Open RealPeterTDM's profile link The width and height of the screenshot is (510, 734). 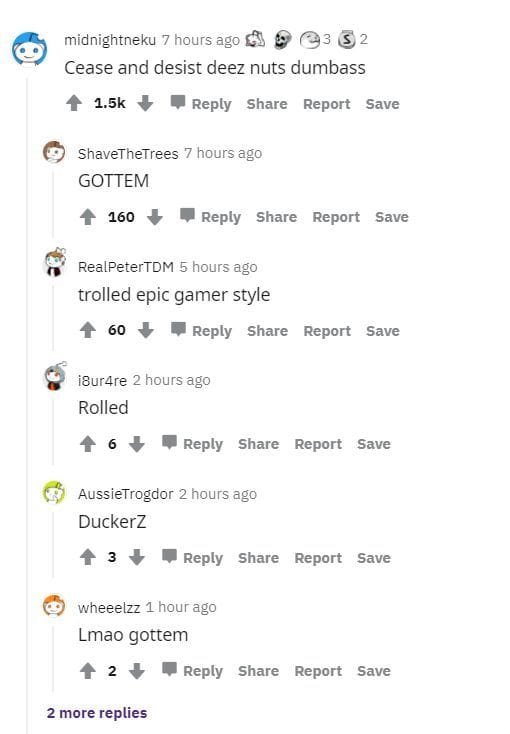[x=126, y=267]
